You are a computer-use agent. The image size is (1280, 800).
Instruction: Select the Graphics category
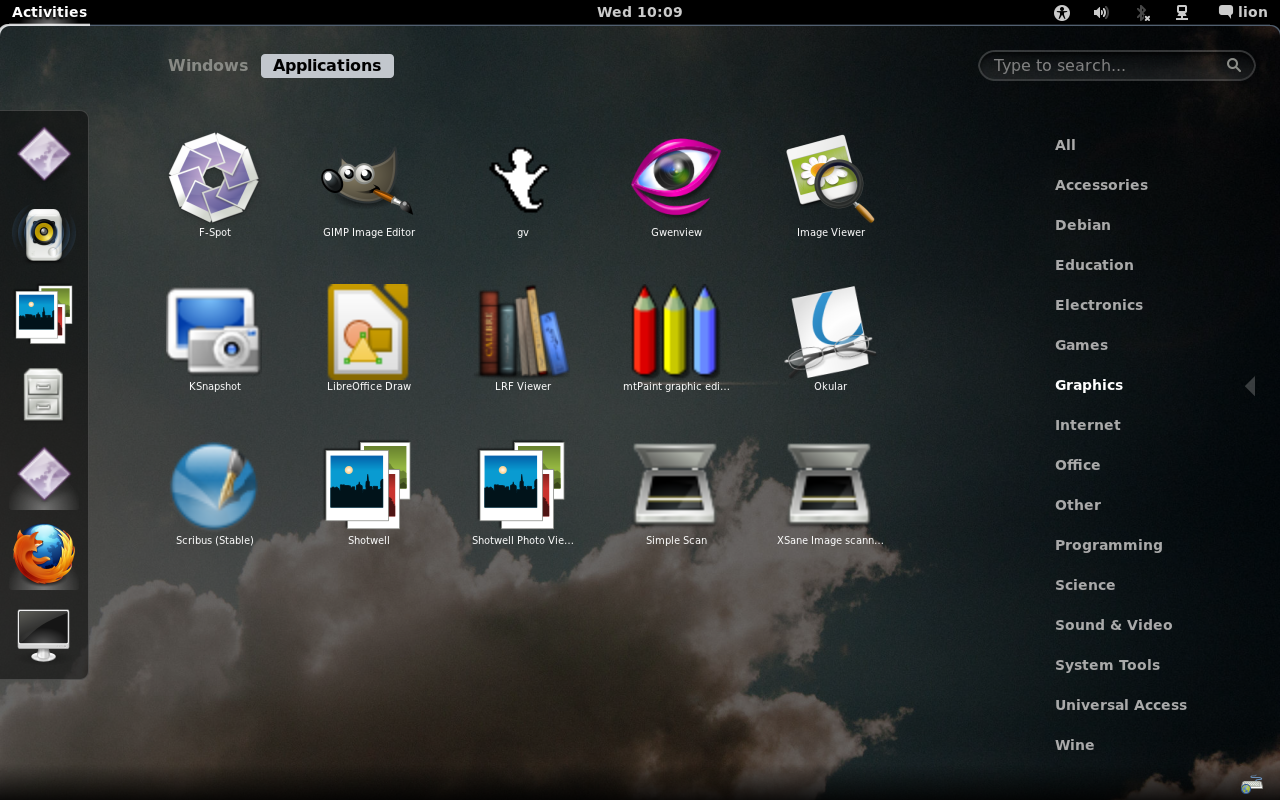coord(1089,385)
